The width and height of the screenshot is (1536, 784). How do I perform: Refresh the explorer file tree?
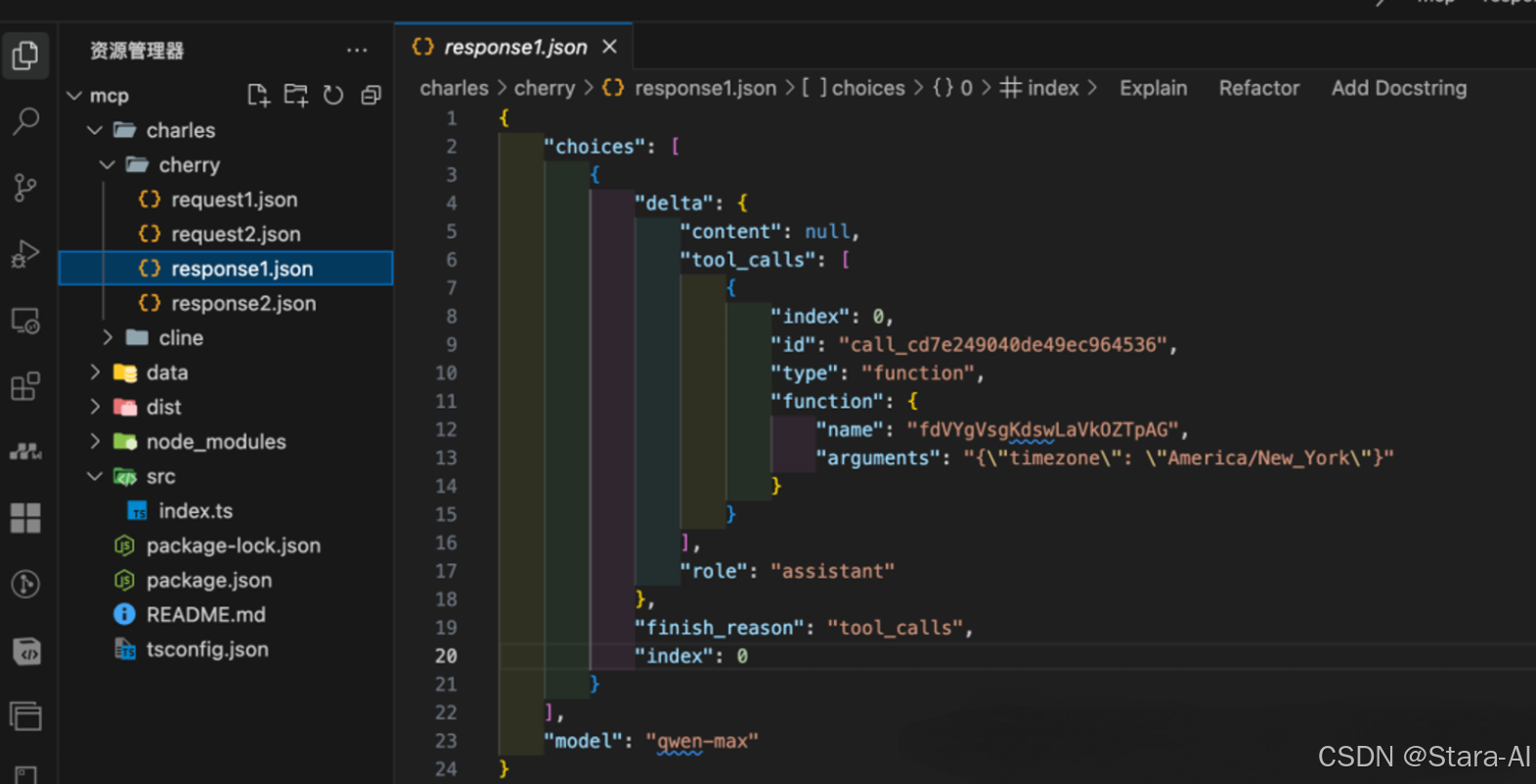(333, 95)
